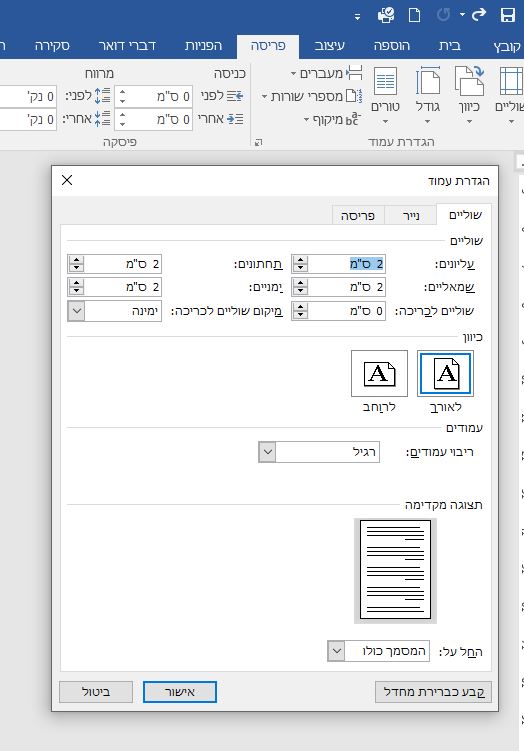Click the מרווח אחרי spacing icon
This screenshot has height=751, width=524.
click(x=103, y=119)
